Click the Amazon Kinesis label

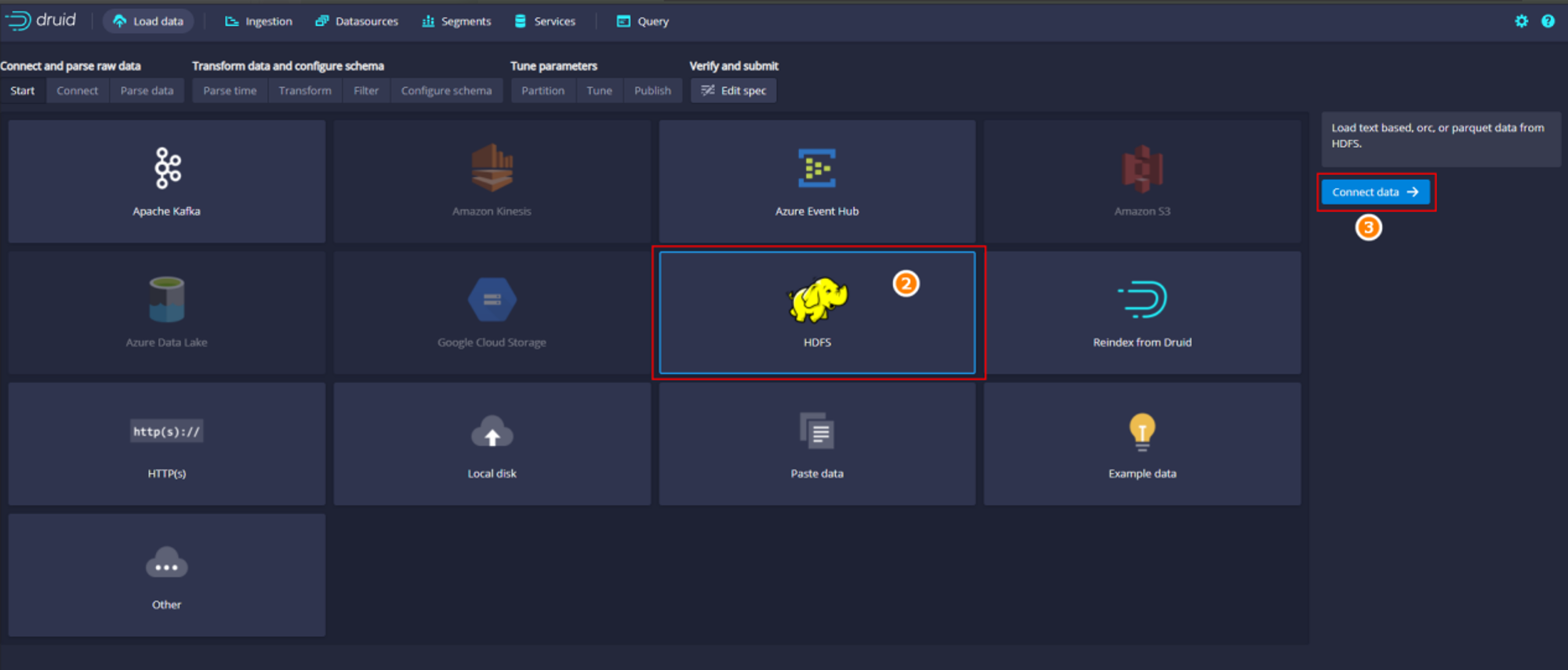[492, 211]
